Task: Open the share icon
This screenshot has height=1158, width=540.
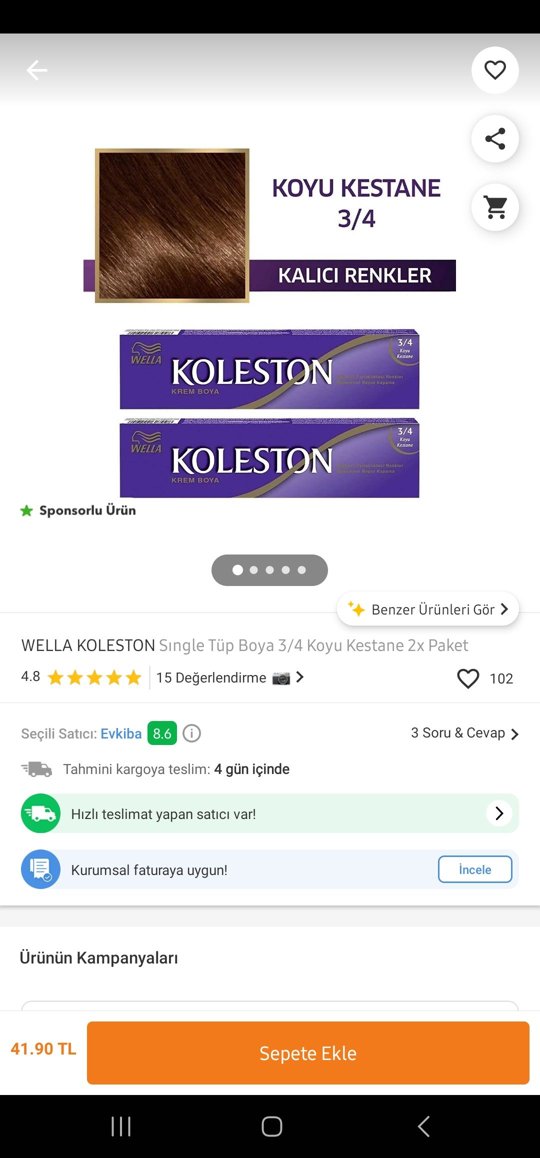Action: pyautogui.click(x=495, y=139)
